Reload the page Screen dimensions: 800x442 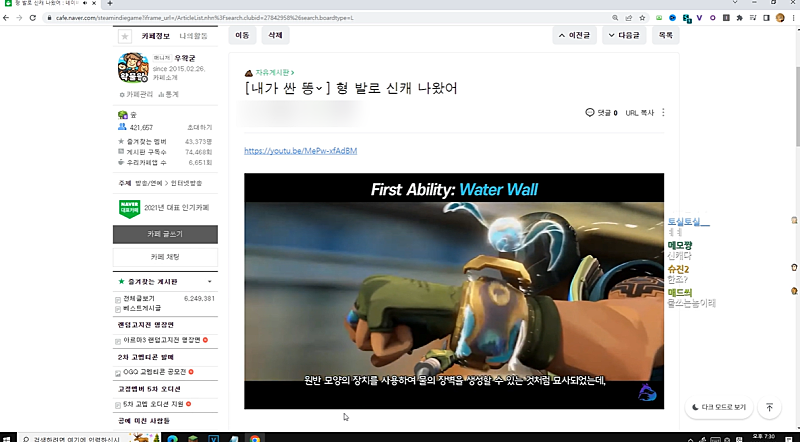pyautogui.click(x=33, y=18)
